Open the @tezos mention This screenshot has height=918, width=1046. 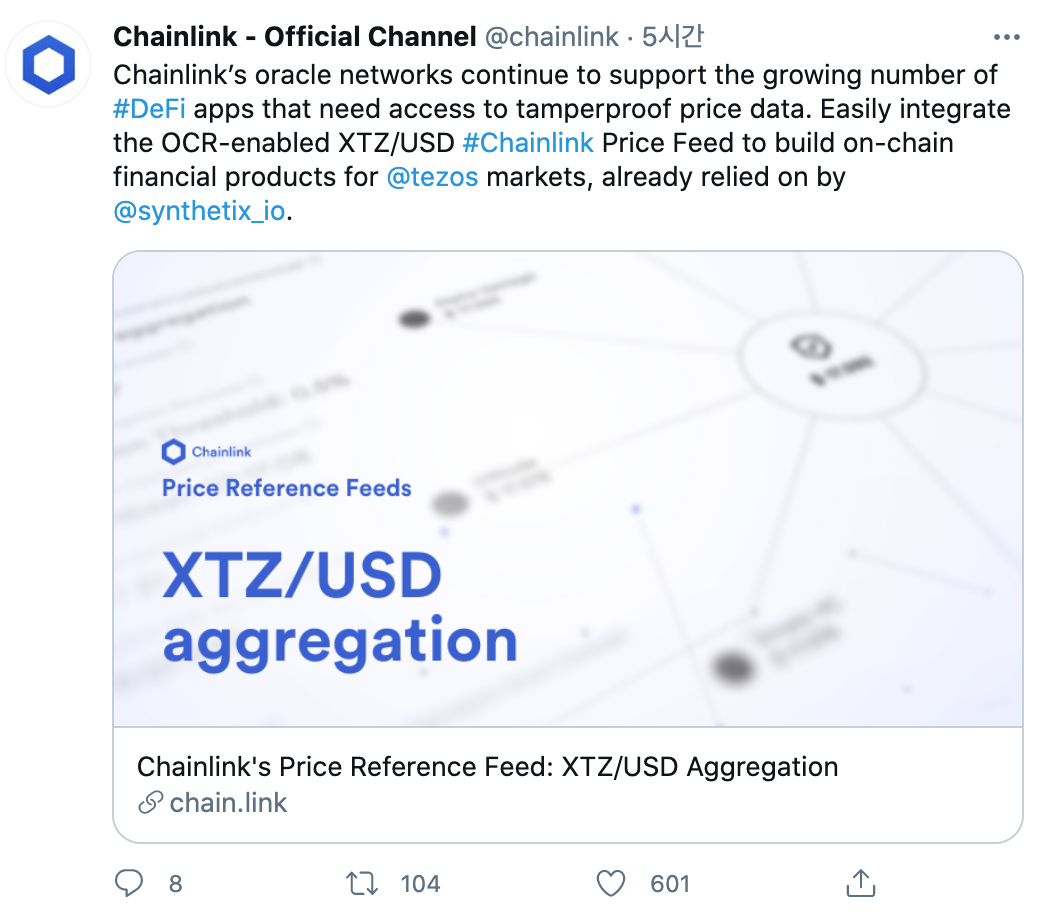tap(433, 176)
